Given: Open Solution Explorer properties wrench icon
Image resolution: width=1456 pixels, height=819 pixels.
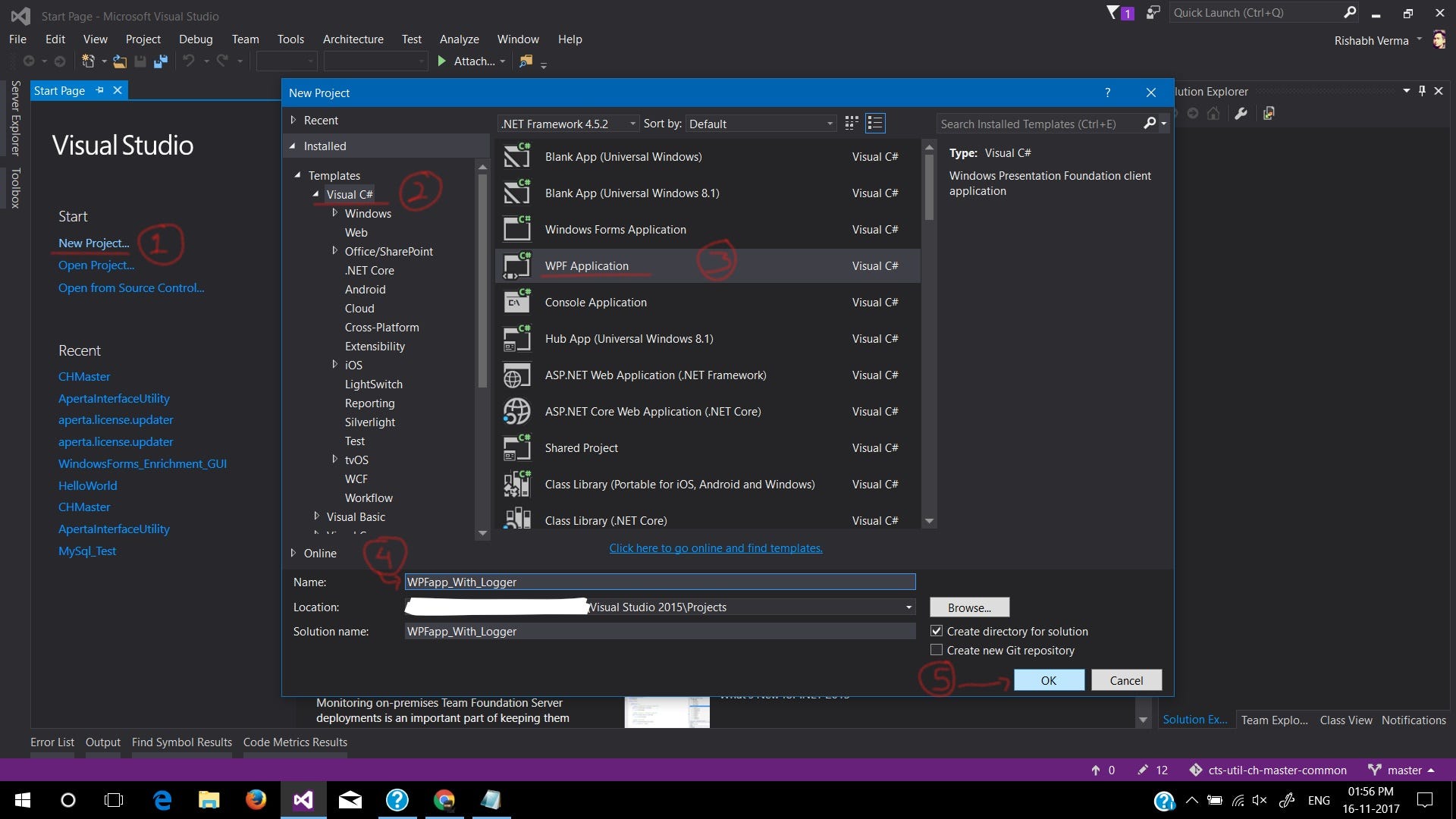Looking at the screenshot, I should (1241, 112).
